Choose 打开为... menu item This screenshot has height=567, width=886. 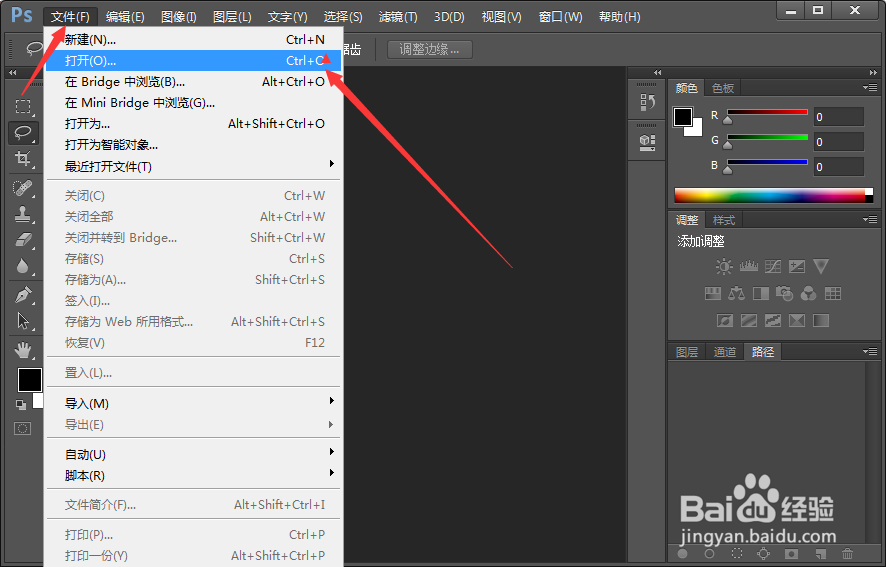point(193,123)
